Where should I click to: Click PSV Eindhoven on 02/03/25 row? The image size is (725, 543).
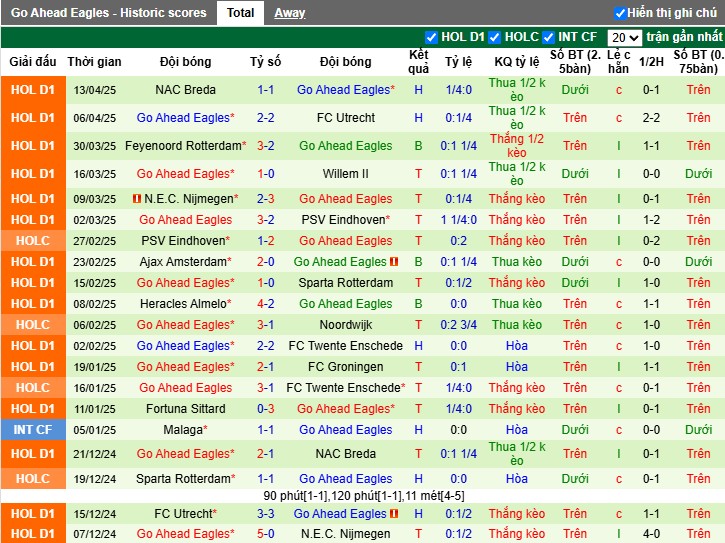pos(343,220)
